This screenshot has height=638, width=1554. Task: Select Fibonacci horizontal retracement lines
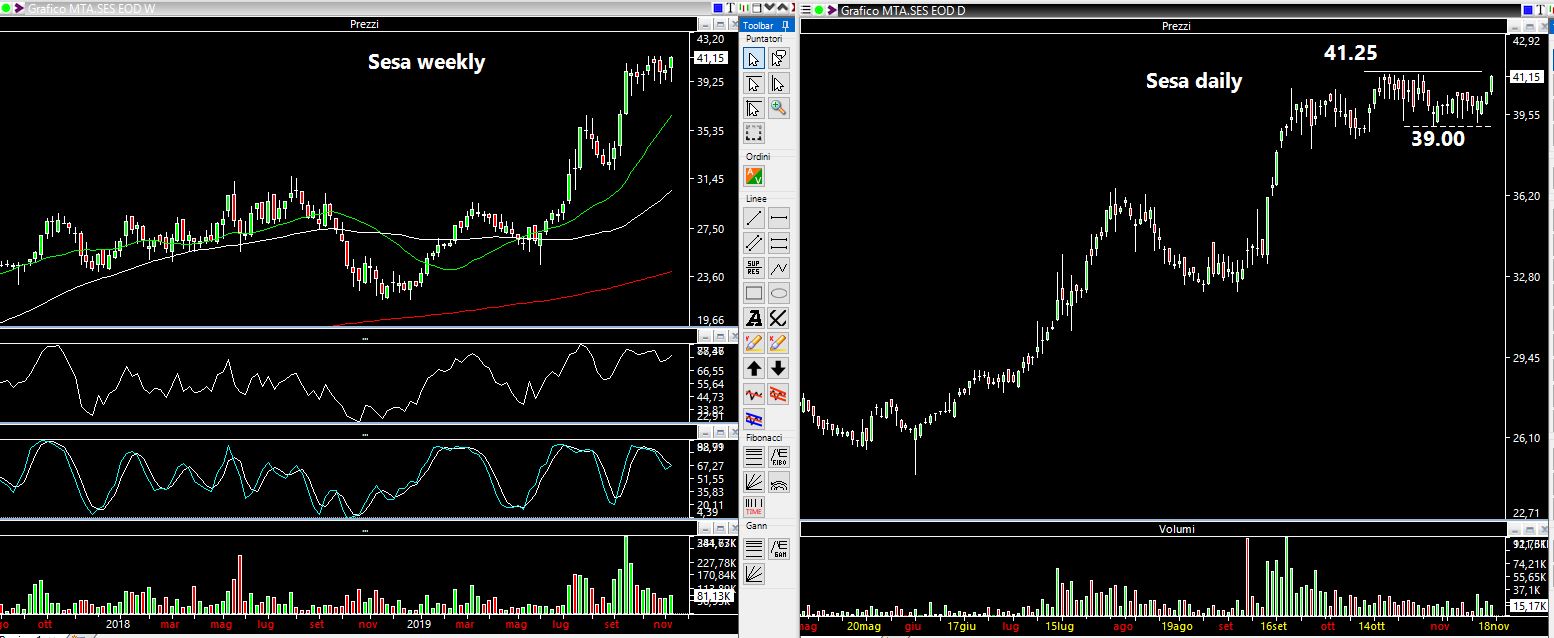tap(754, 458)
